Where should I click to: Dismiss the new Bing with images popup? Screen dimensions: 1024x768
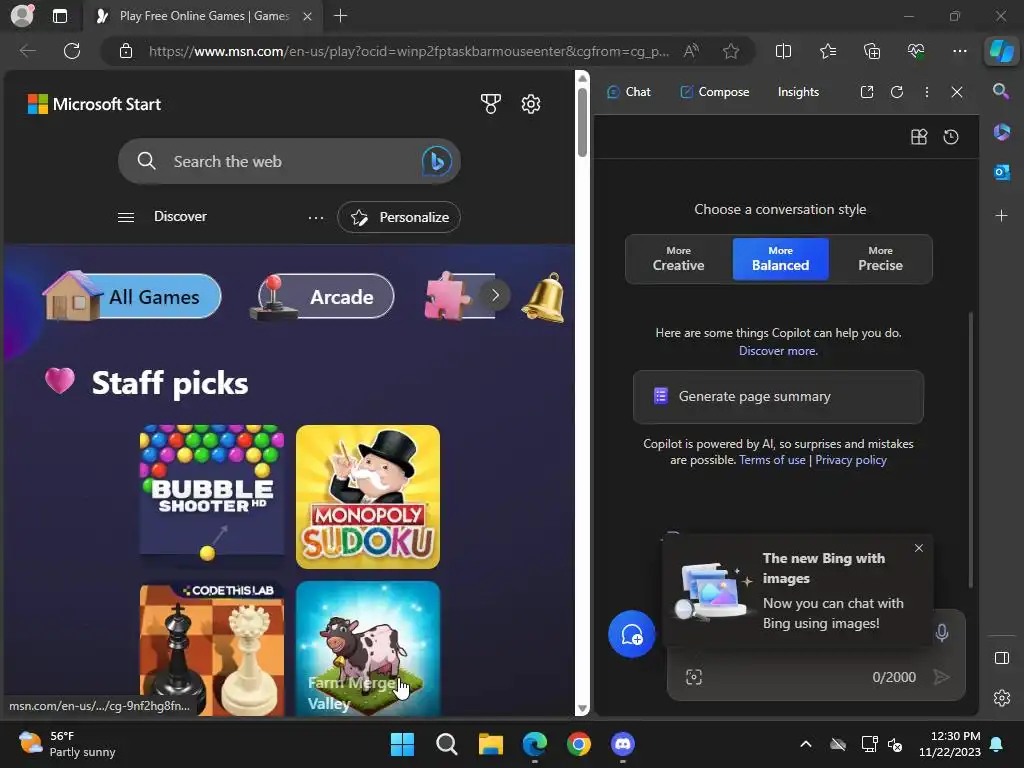pos(919,548)
